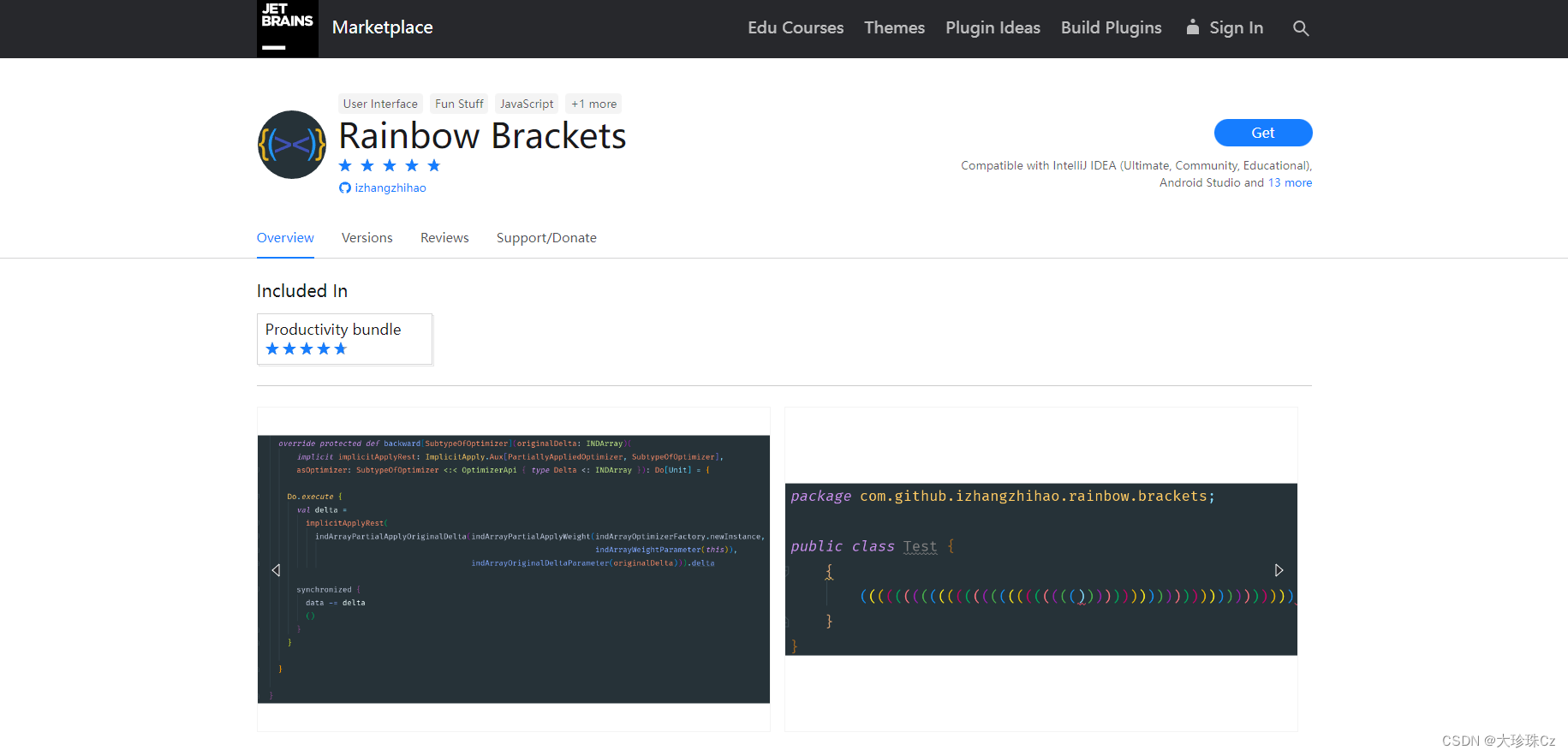Switch to the Reviews tab

point(444,238)
